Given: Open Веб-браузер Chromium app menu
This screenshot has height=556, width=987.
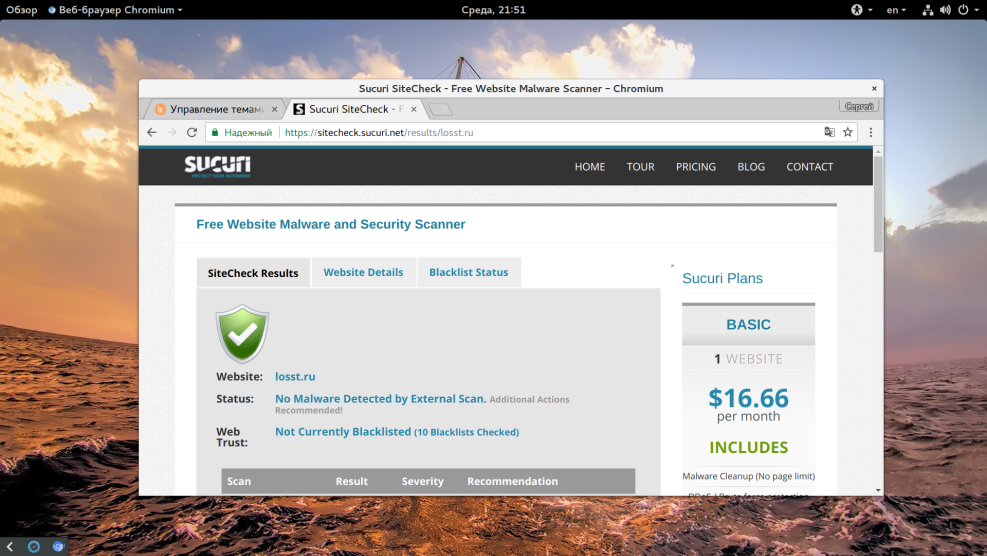Looking at the screenshot, I should [x=116, y=9].
